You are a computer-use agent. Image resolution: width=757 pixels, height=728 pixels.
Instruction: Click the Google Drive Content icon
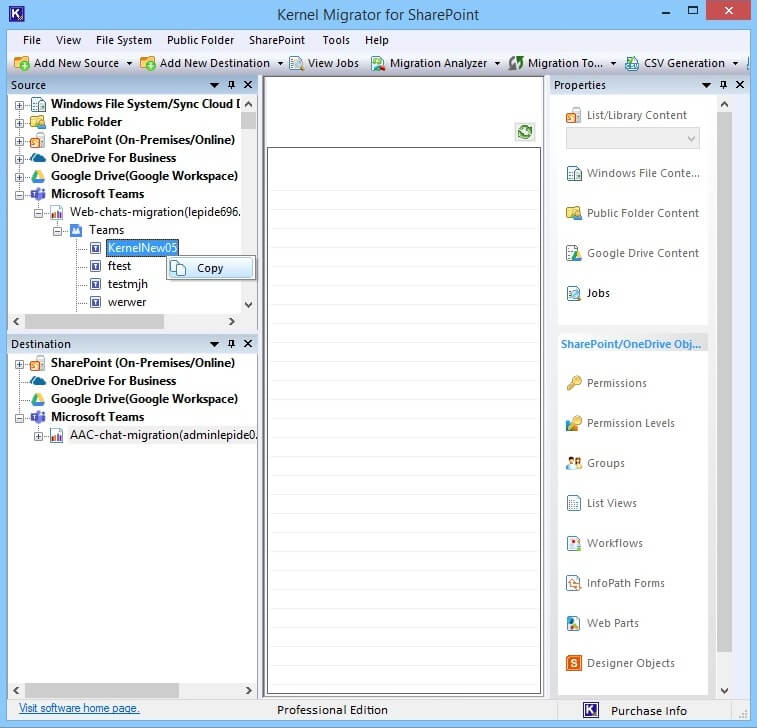coord(574,253)
